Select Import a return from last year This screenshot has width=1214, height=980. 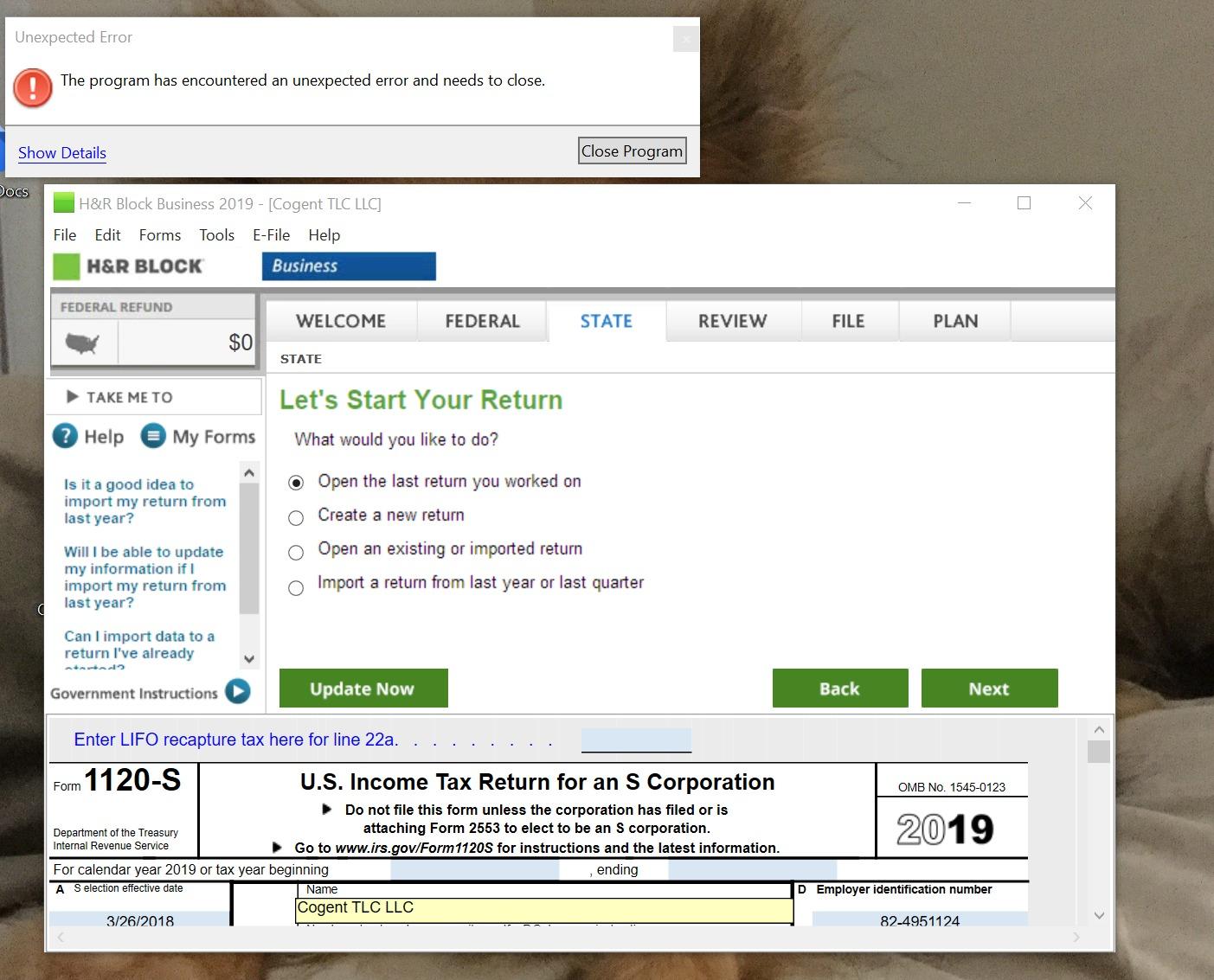pyautogui.click(x=296, y=588)
